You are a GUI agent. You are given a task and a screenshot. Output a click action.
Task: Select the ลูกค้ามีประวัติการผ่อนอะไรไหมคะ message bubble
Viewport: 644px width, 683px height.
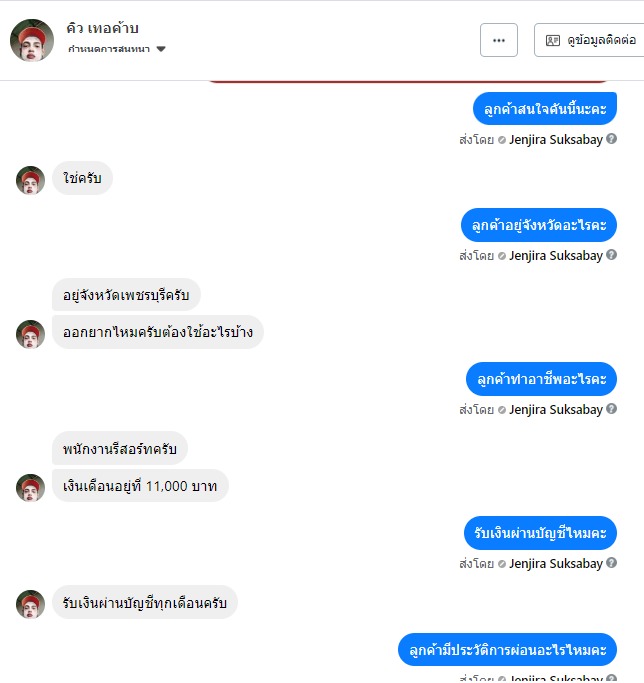click(x=507, y=649)
